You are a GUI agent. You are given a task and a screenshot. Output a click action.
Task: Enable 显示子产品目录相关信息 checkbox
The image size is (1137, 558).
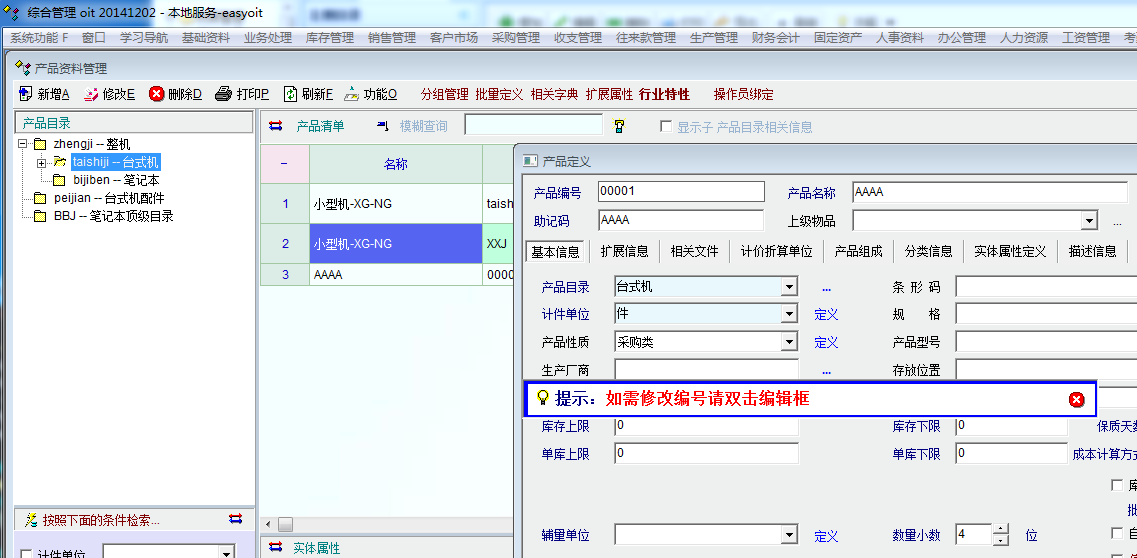pyautogui.click(x=666, y=127)
